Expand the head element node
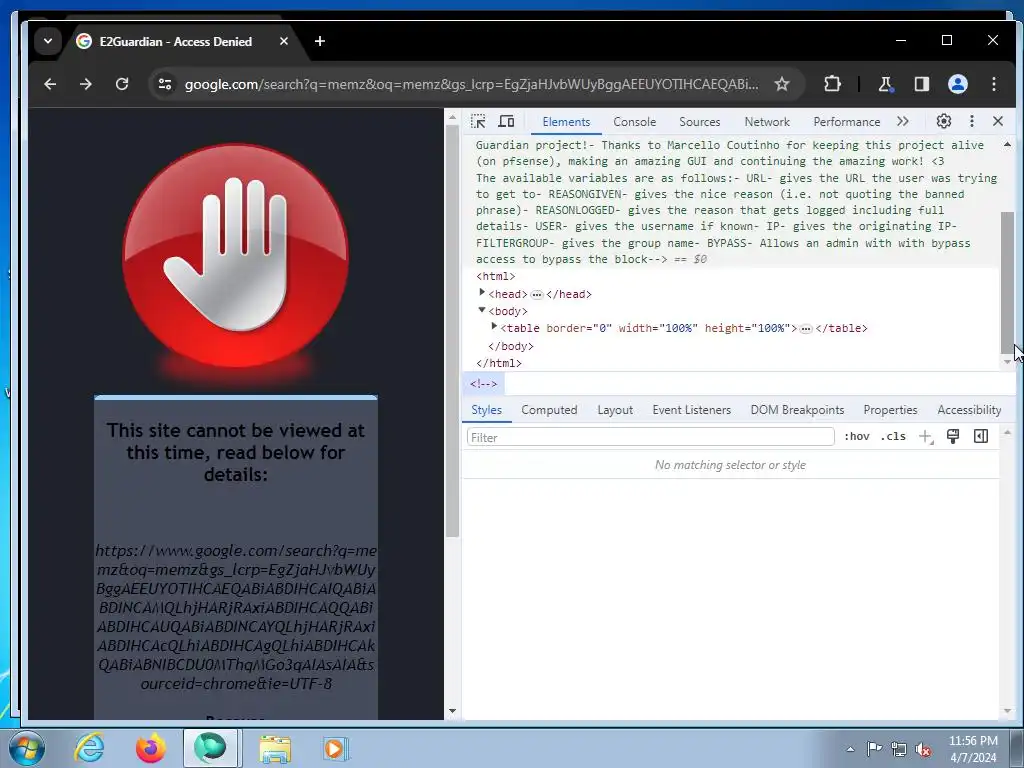This screenshot has height=768, width=1024. click(482, 293)
